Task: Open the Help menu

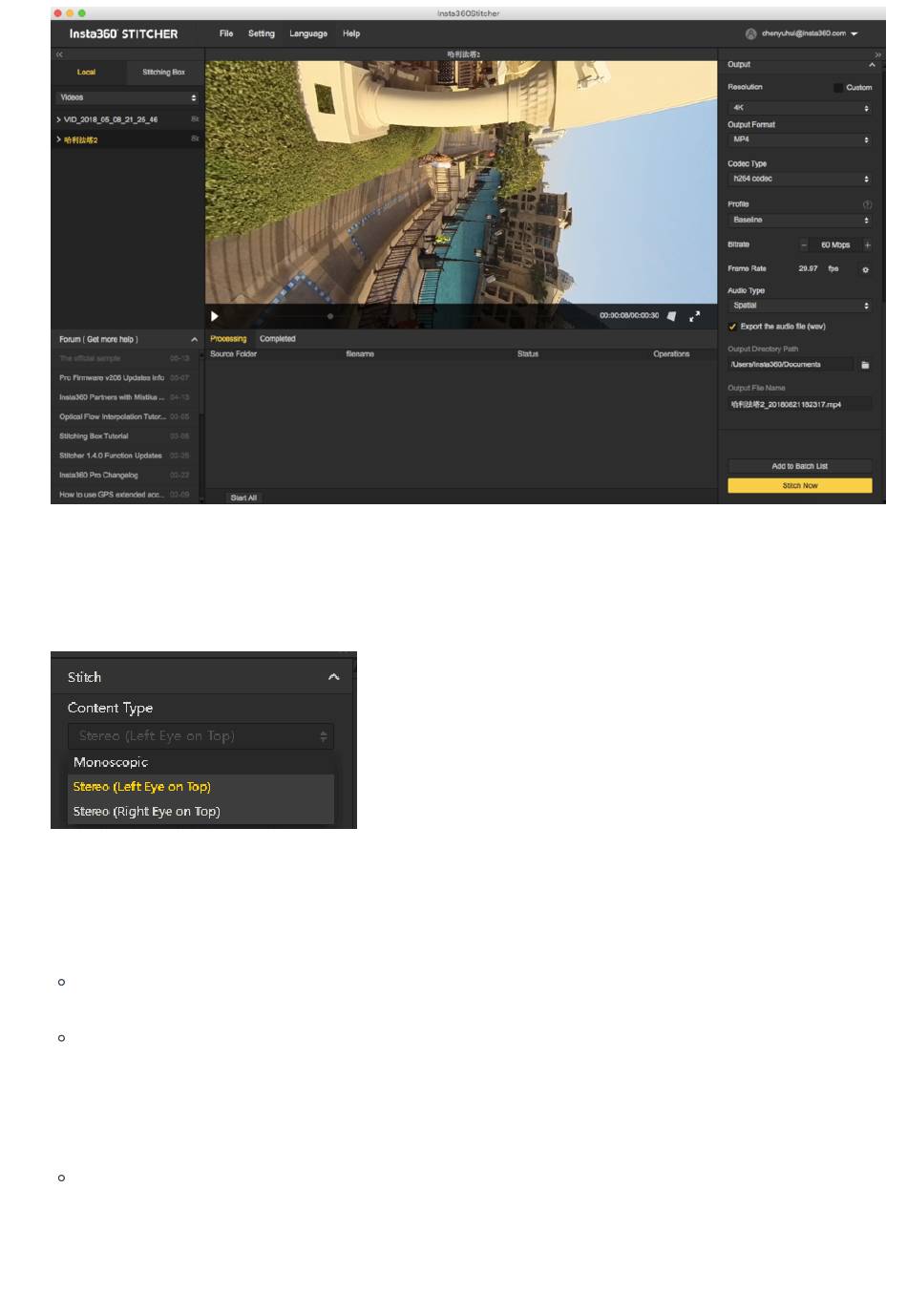Action: (x=351, y=33)
